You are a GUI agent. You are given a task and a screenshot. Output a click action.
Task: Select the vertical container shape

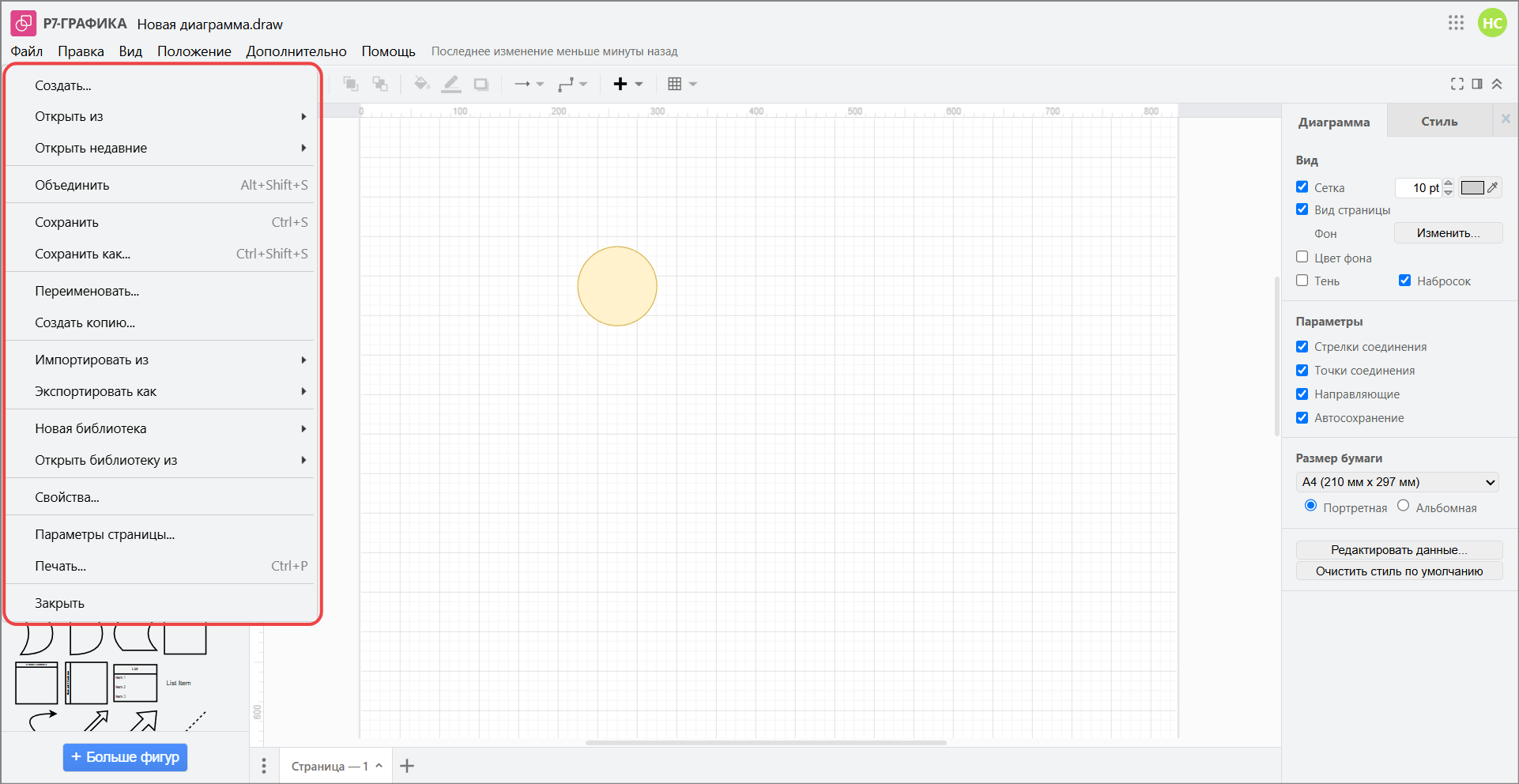(86, 683)
